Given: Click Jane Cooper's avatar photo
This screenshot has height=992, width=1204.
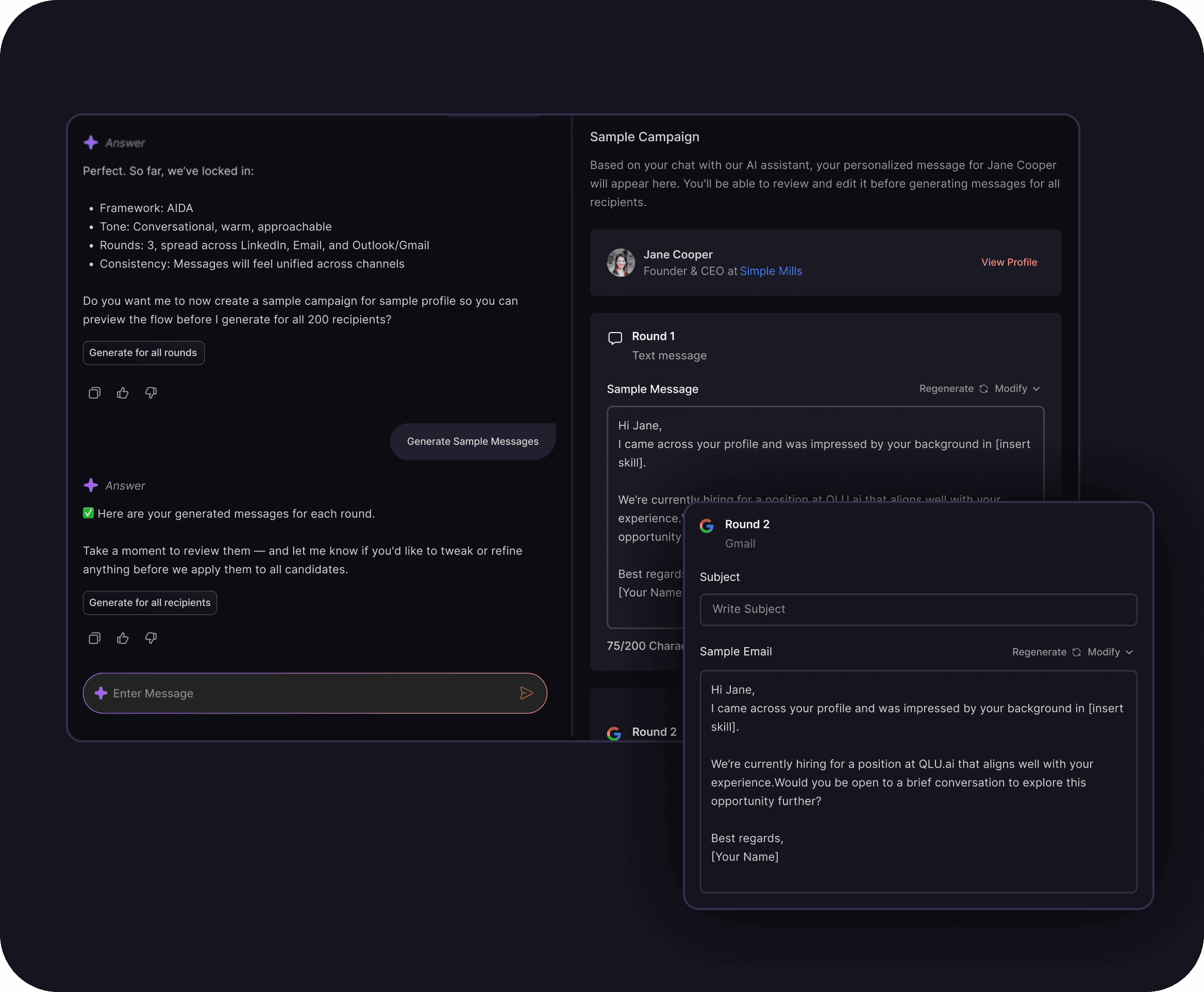Looking at the screenshot, I should click(x=621, y=263).
